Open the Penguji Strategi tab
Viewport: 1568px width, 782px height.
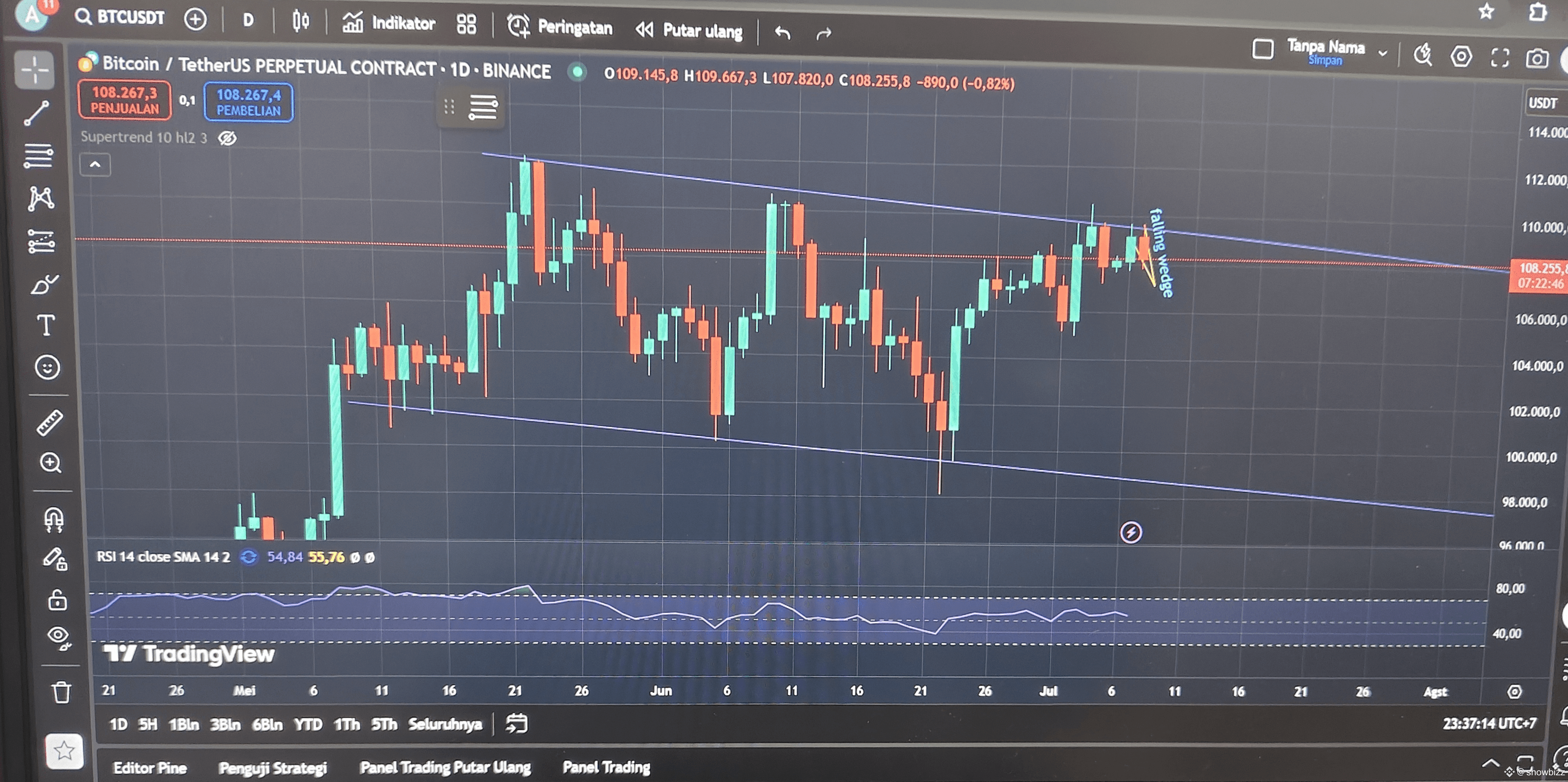[273, 768]
